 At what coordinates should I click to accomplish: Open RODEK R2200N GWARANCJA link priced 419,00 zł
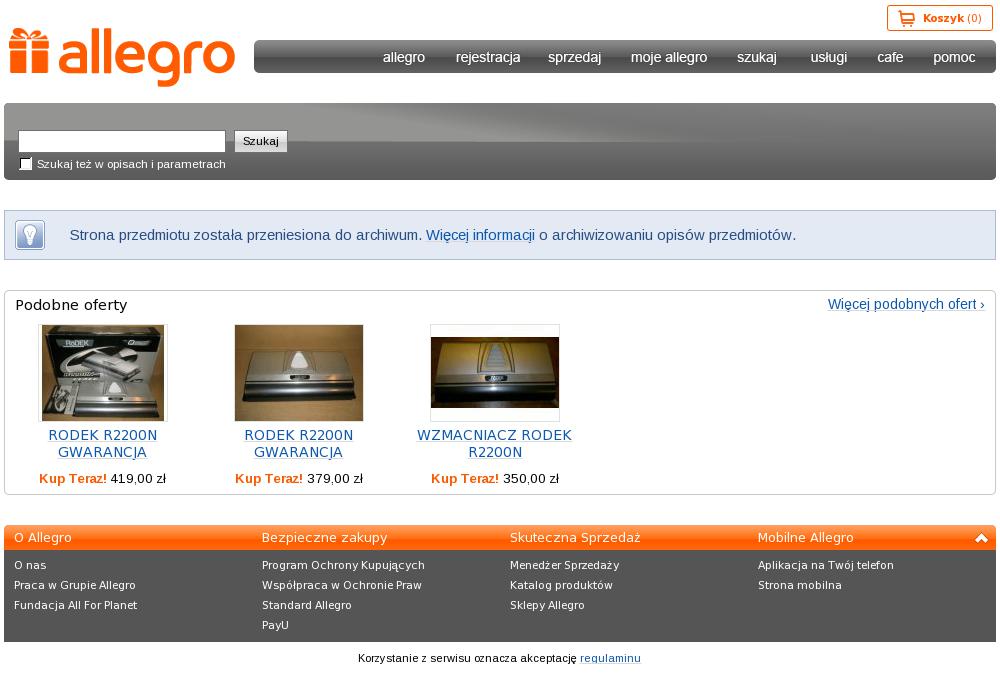pos(103,444)
